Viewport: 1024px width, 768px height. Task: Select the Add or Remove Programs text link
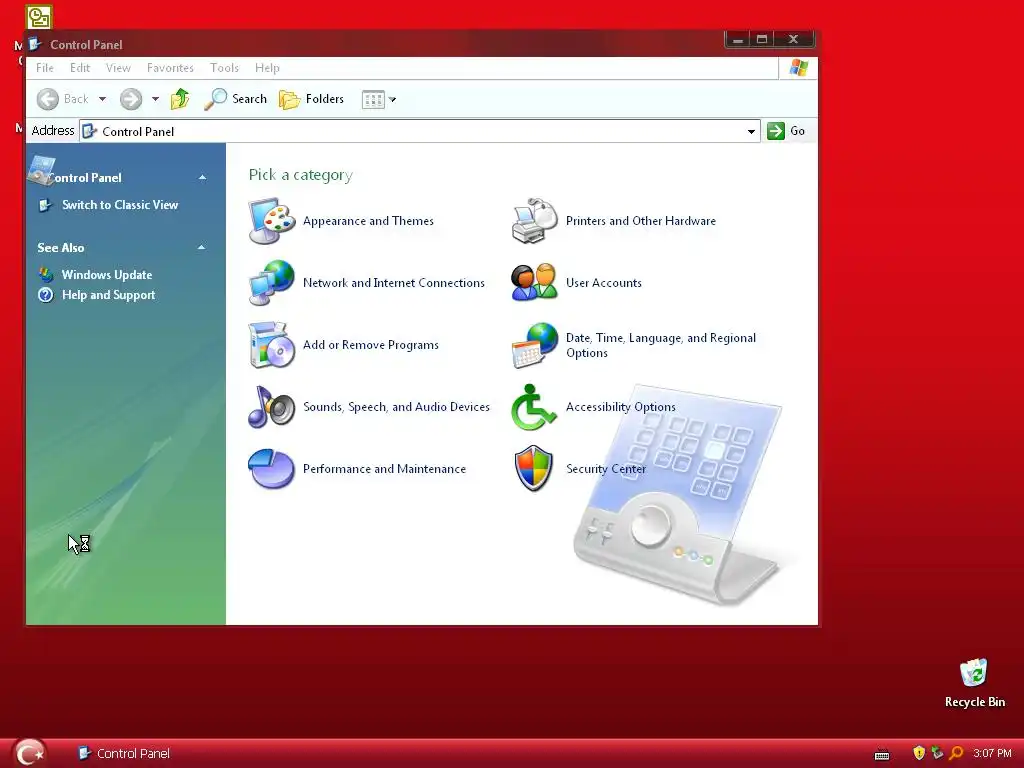click(370, 345)
